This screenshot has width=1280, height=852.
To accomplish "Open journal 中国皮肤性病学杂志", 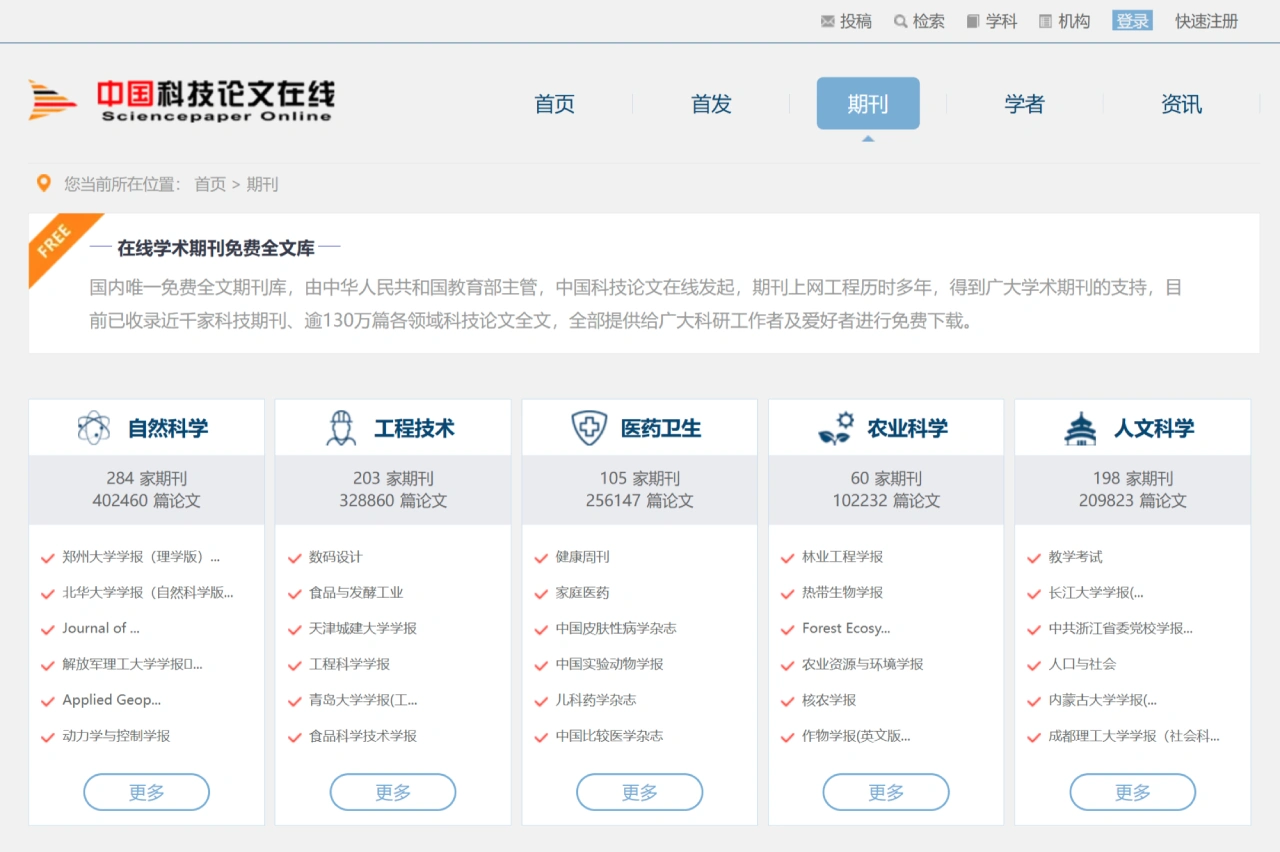I will tap(616, 628).
